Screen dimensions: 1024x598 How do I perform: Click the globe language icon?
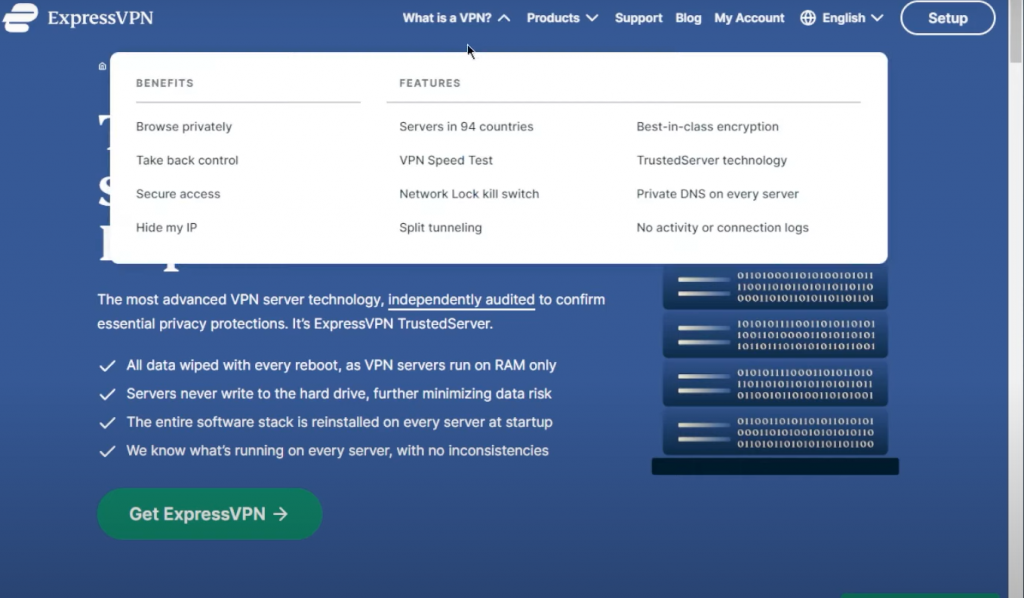coord(808,18)
